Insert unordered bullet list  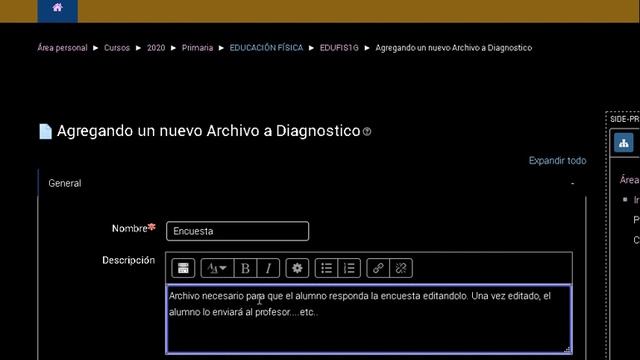327,268
